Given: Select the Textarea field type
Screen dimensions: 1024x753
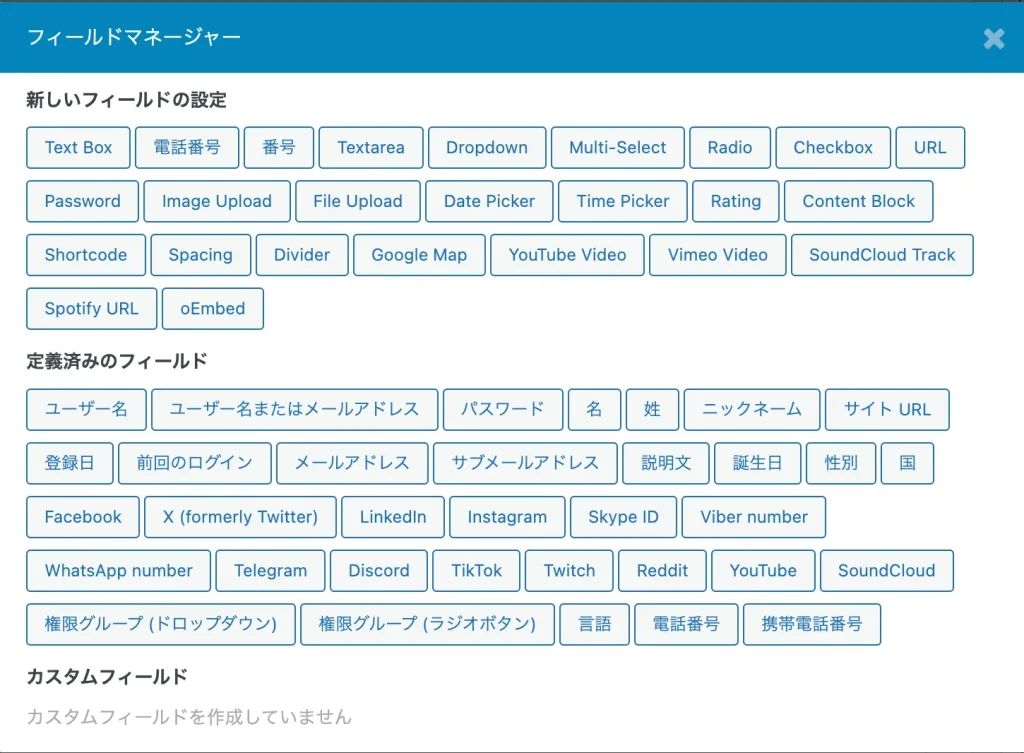Looking at the screenshot, I should (371, 148).
